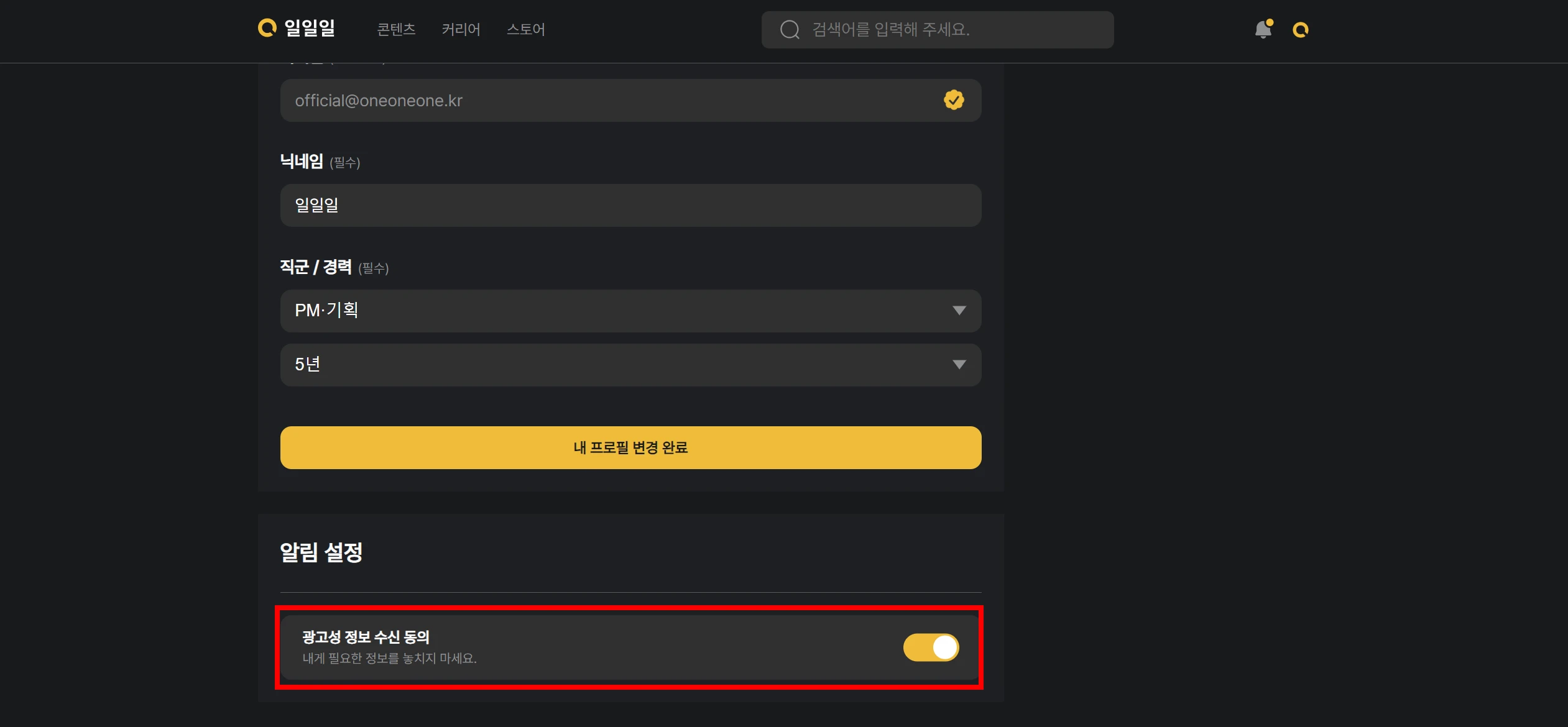
Task: Open the 콘텐츠 menu
Action: pos(396,29)
